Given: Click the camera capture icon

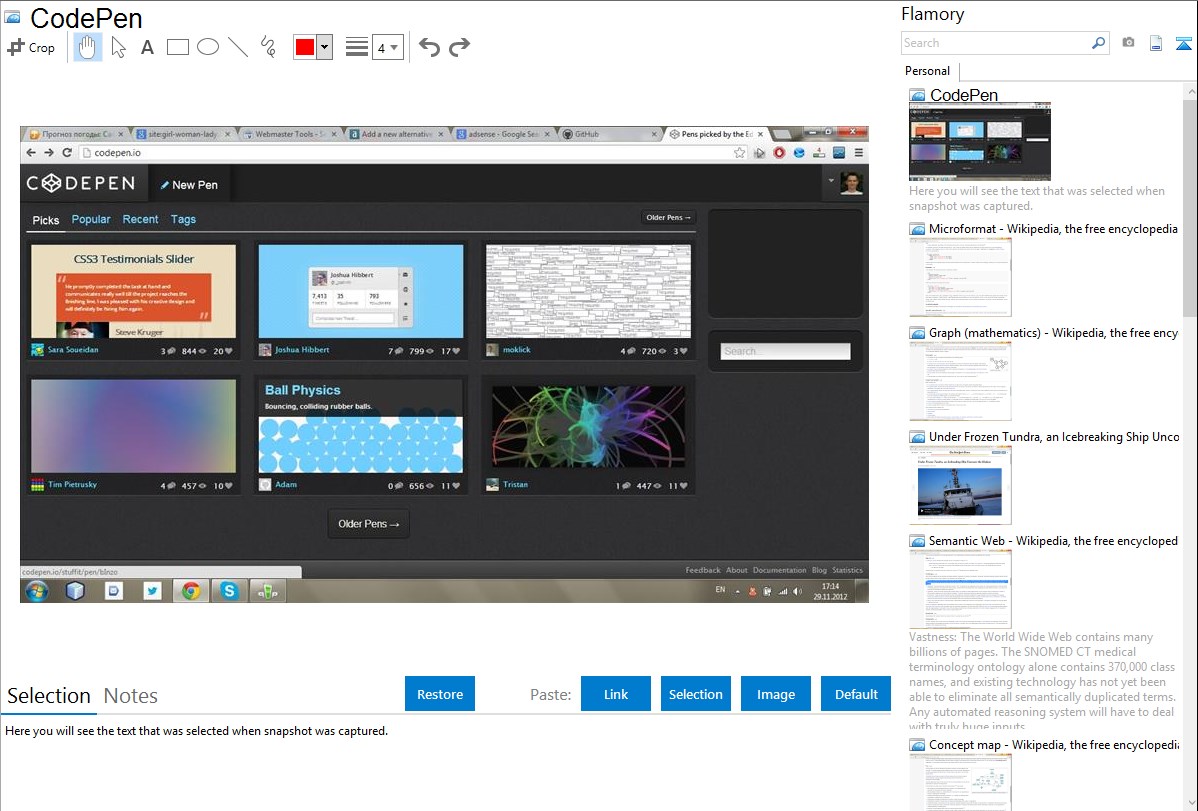Looking at the screenshot, I should point(1128,43).
